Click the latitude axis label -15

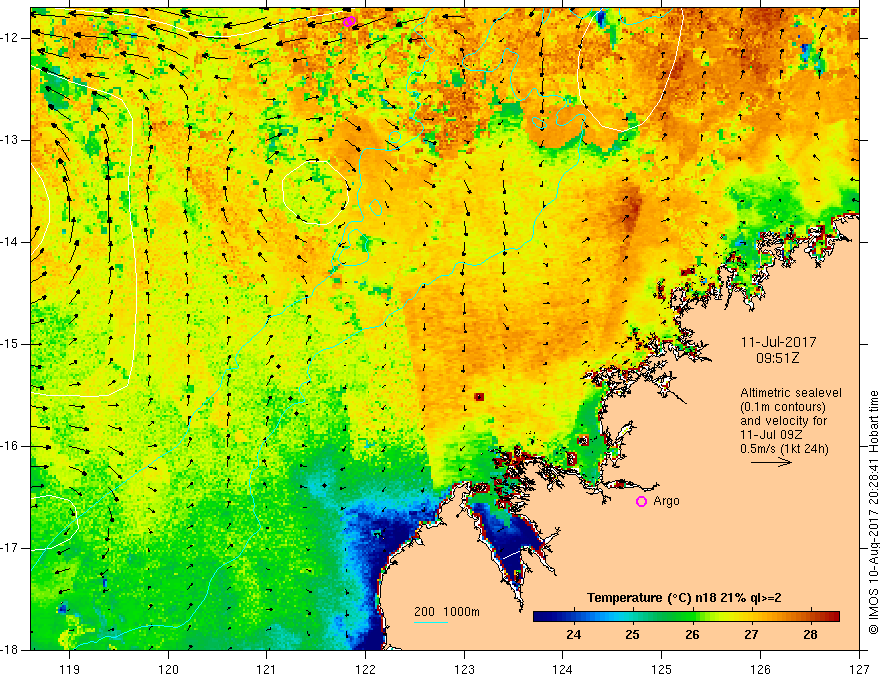coord(12,344)
